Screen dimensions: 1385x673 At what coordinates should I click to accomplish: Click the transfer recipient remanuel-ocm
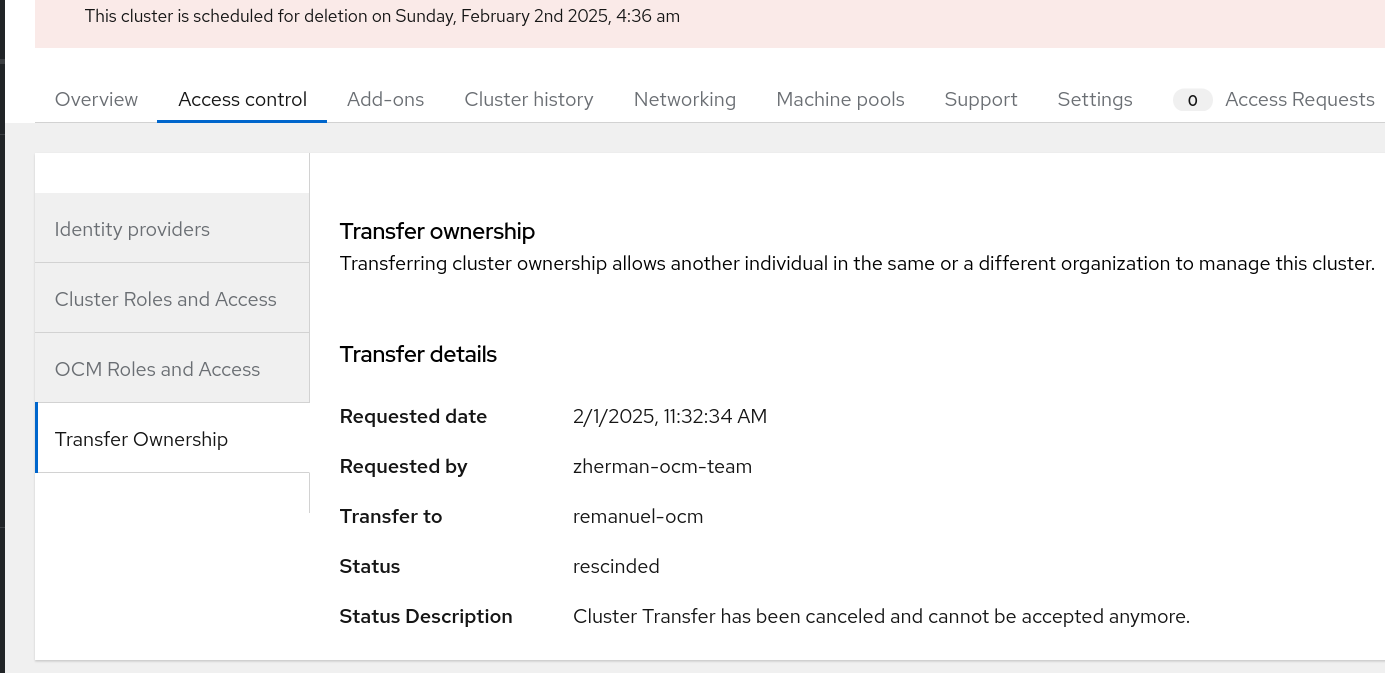(x=638, y=517)
